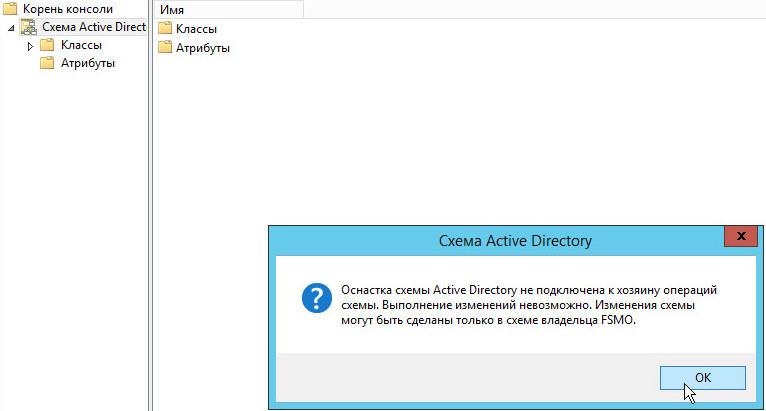Viewport: 766px width, 411px height.
Task: Click the Атрибуты folder icon in tree
Action: (47, 63)
